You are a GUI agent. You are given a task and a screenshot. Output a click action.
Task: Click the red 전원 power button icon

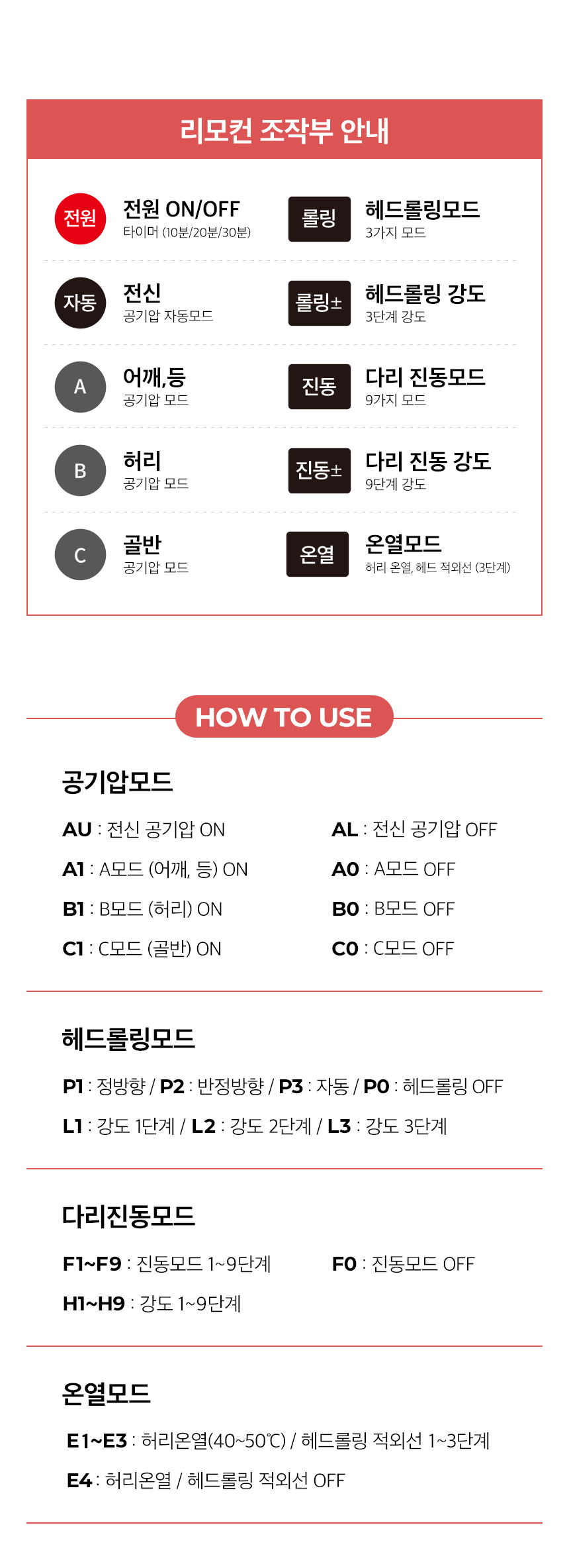(80, 219)
